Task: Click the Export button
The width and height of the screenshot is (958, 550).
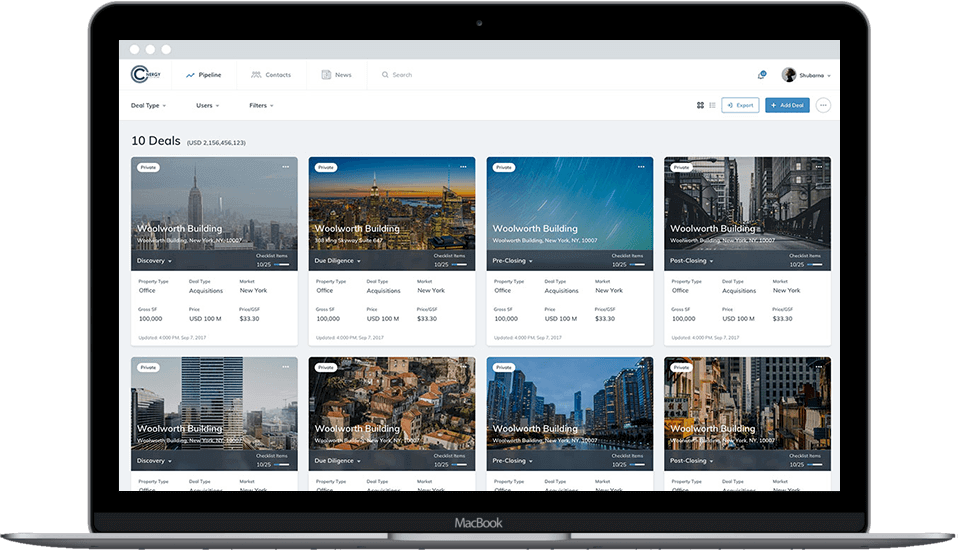Action: click(740, 105)
